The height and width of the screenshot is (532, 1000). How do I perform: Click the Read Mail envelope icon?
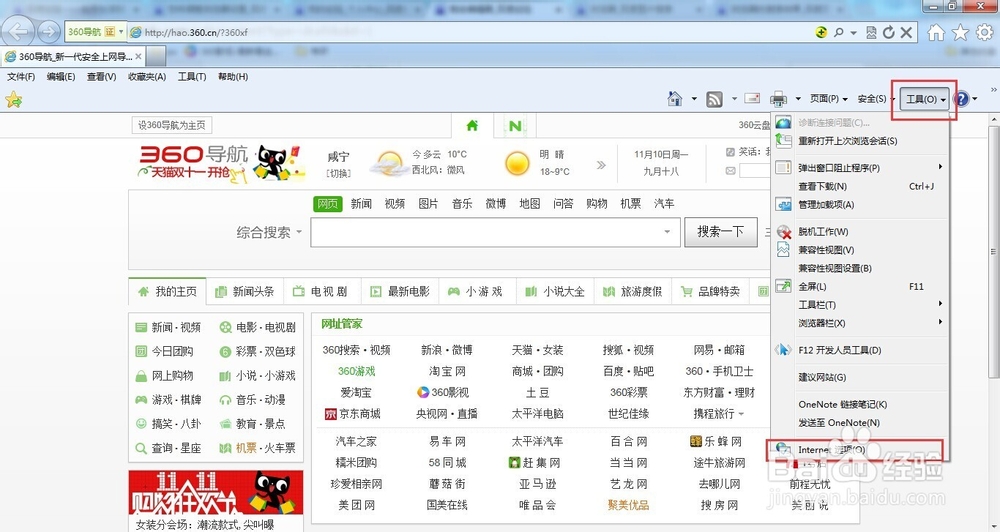753,98
